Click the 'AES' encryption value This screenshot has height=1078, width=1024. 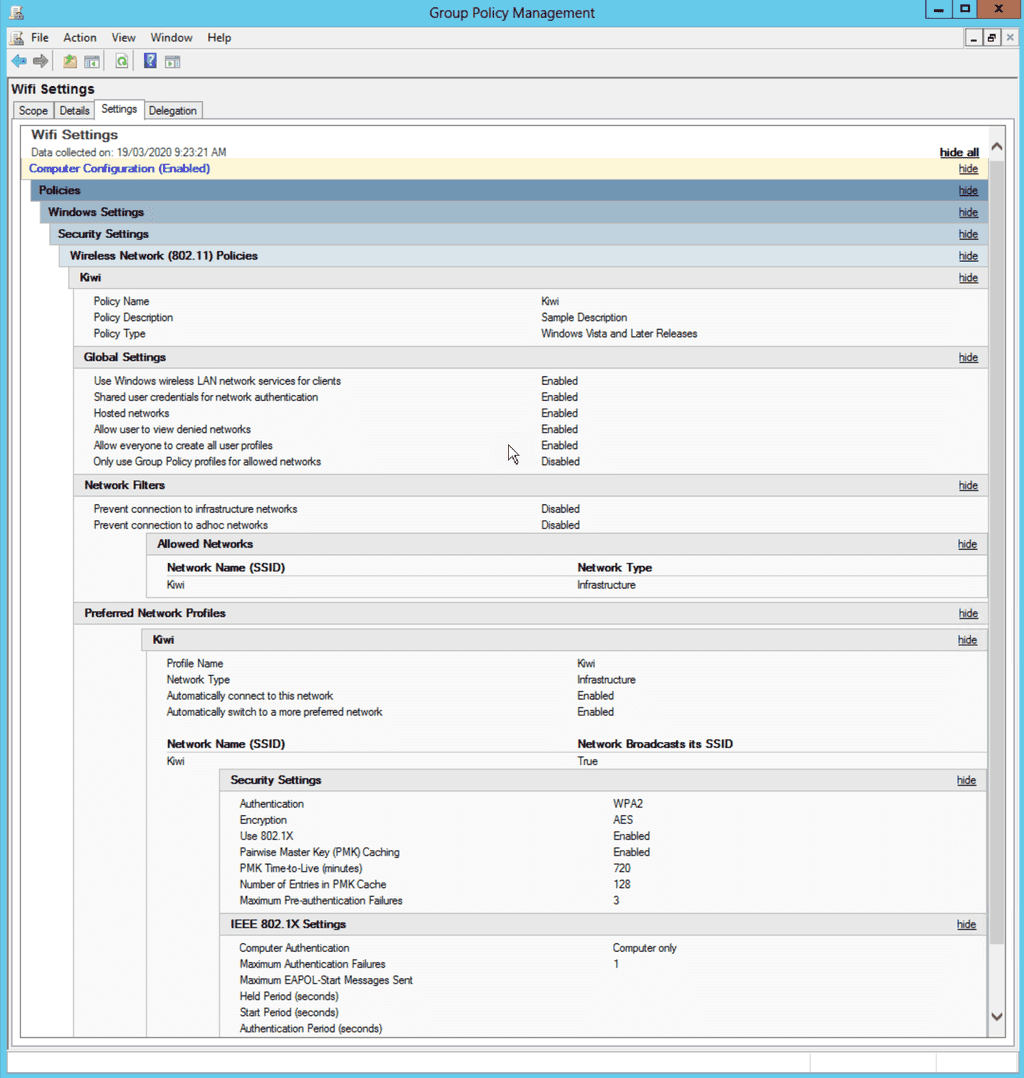[x=623, y=820]
